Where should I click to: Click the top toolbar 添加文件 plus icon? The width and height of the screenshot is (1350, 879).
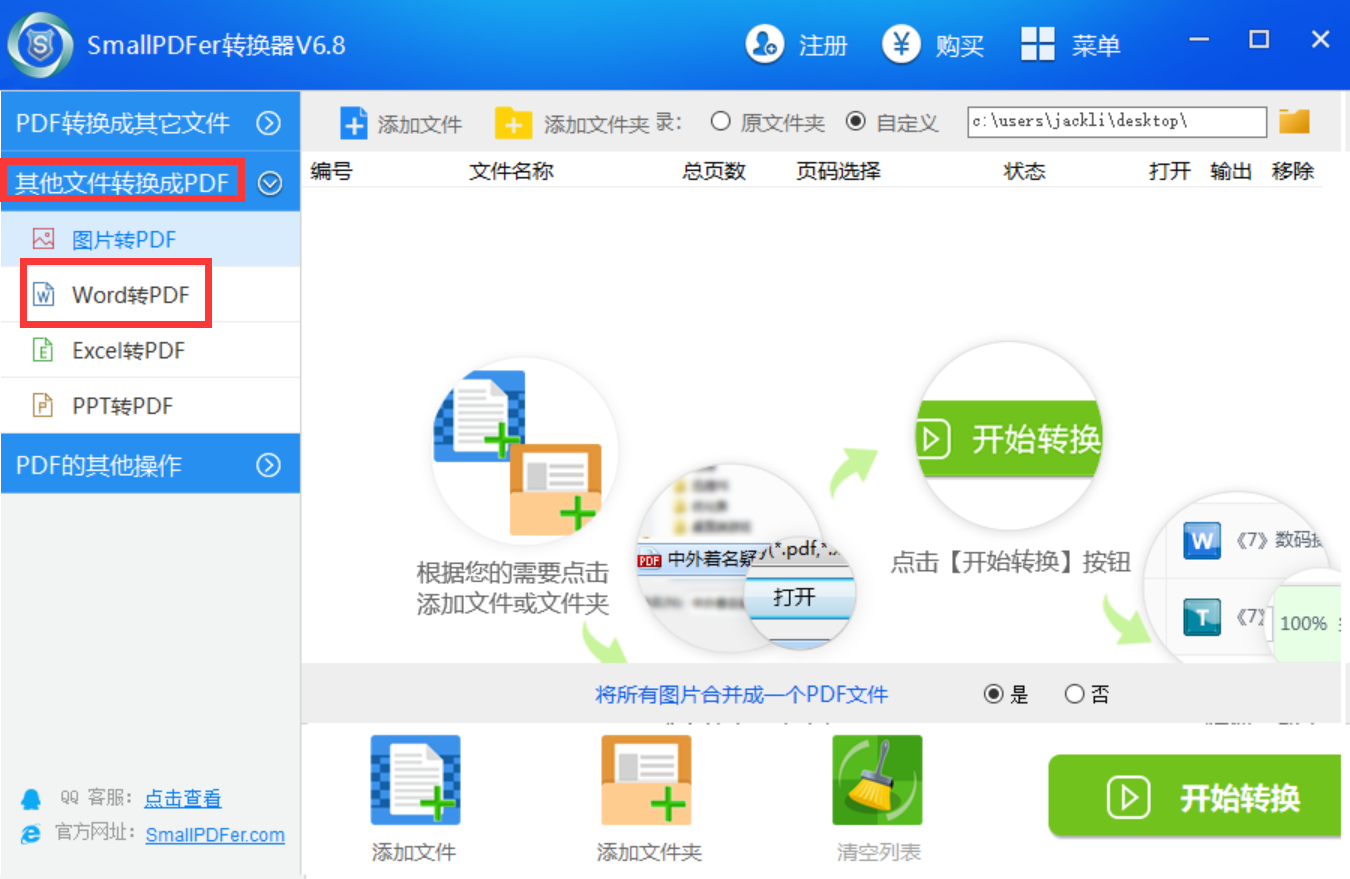point(354,123)
